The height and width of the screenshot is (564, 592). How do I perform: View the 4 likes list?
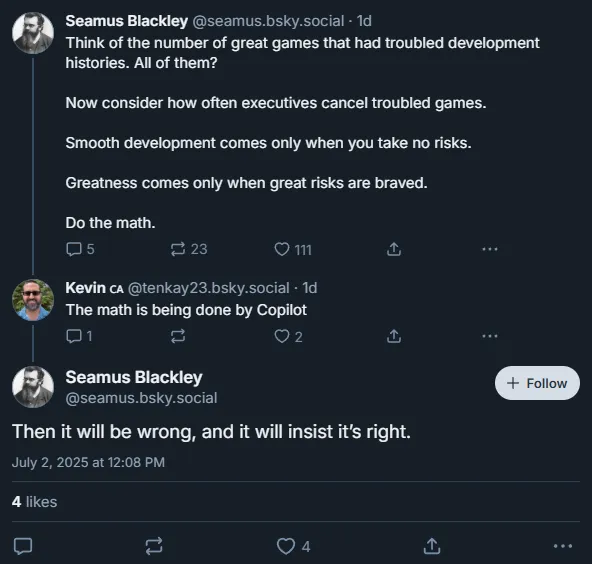(x=34, y=502)
